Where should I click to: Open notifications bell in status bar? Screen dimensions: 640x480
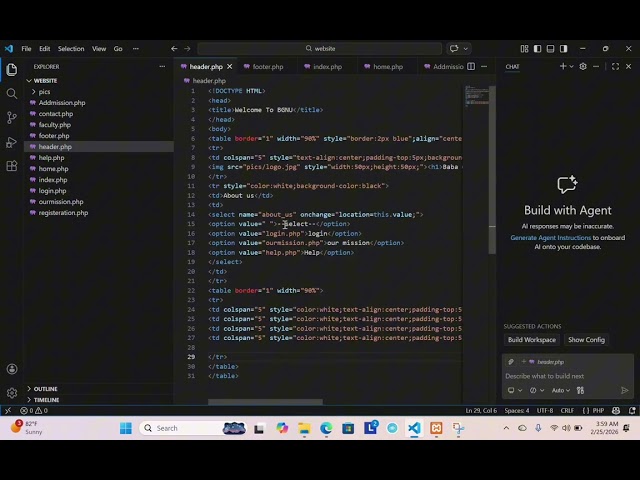[632, 411]
